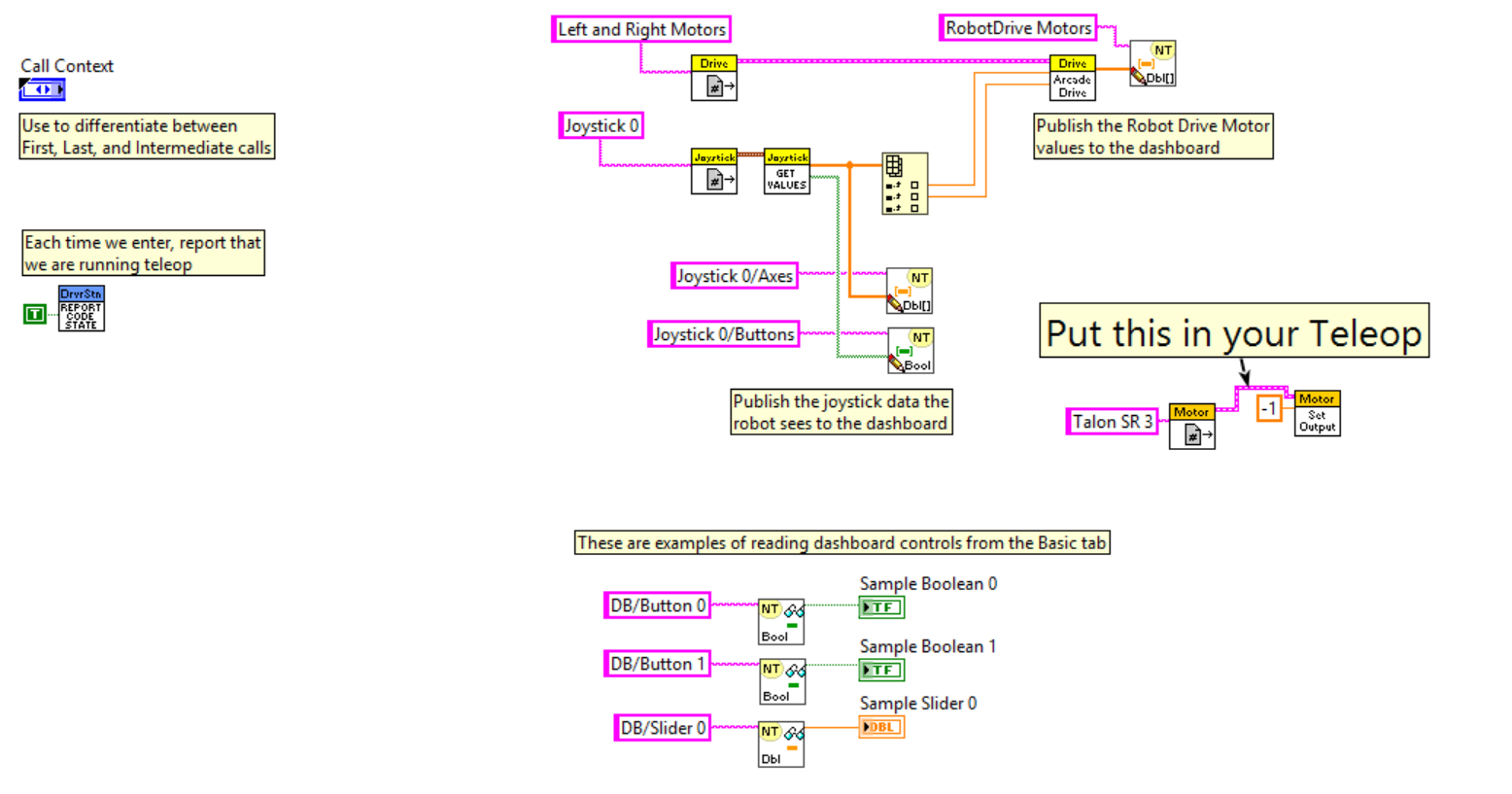Screen dimensions: 1512x794
Task: Click the 'These are examples of reading dashboard' comment
Action: [x=842, y=542]
